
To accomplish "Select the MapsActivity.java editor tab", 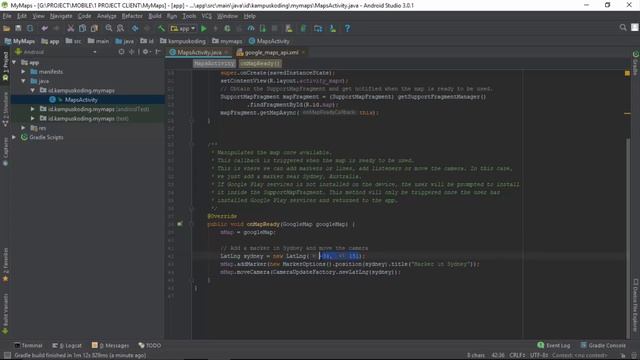I will [199, 52].
